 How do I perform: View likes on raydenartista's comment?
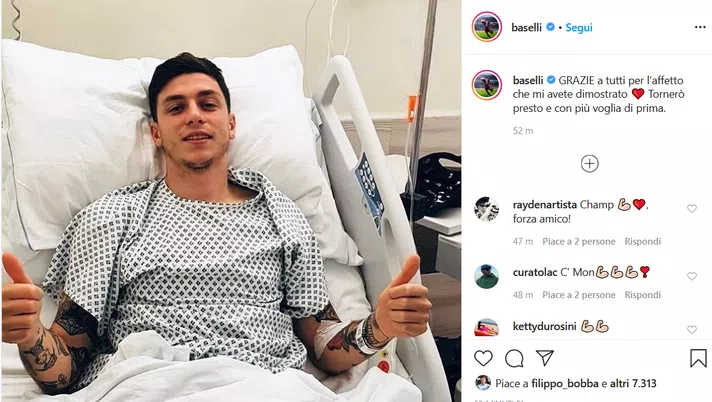tap(579, 241)
